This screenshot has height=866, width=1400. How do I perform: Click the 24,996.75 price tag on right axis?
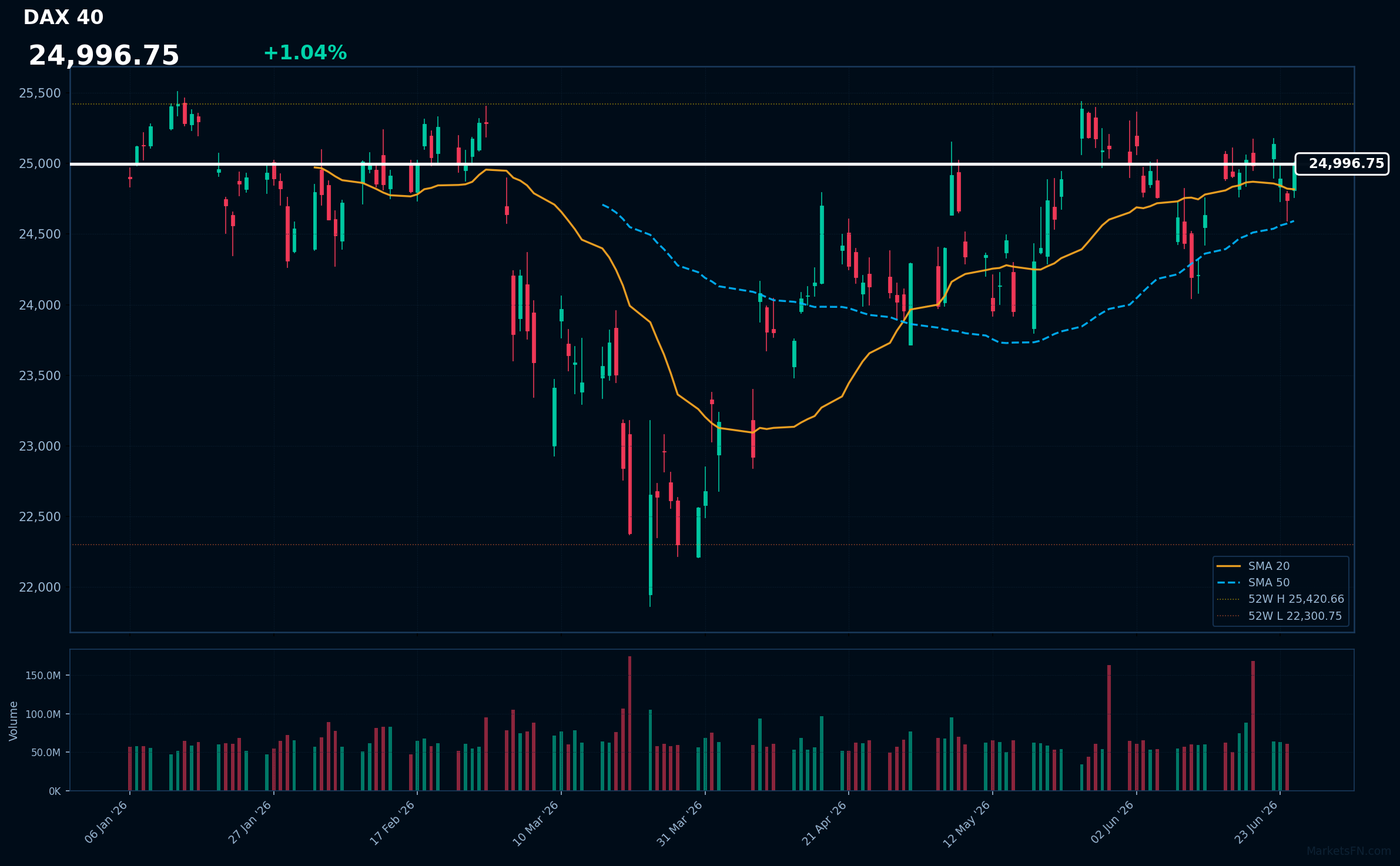pos(1342,164)
